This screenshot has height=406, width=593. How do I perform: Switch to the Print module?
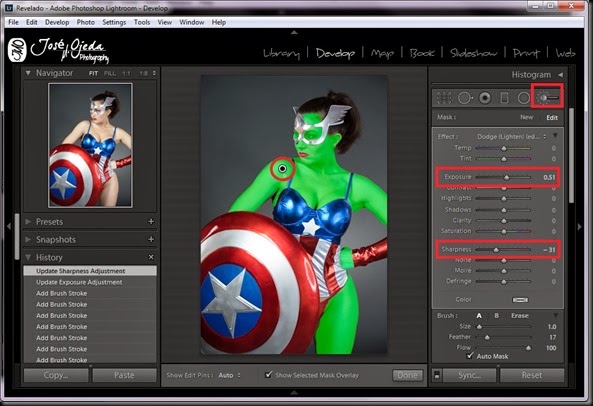tap(526, 53)
